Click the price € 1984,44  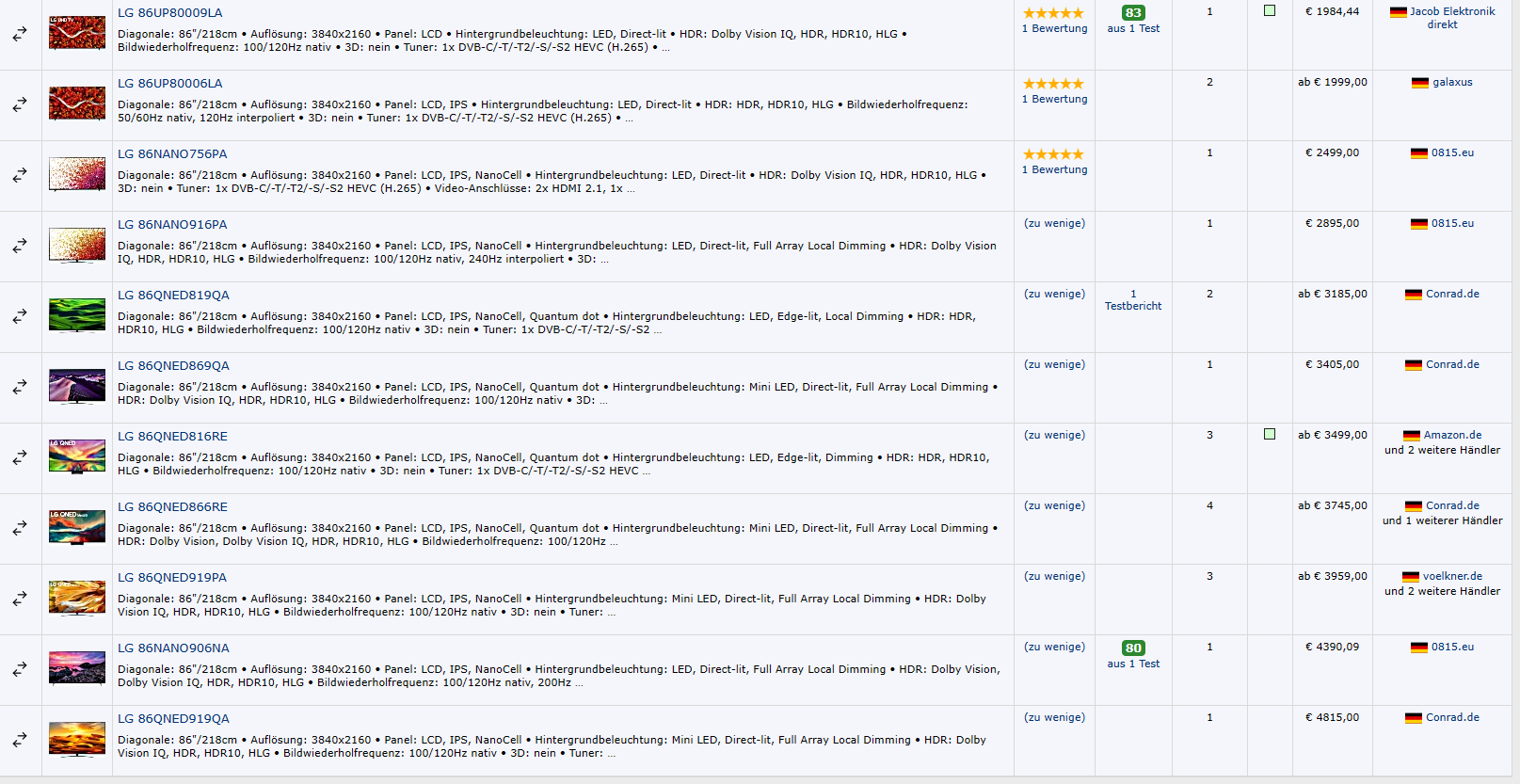pos(1332,11)
